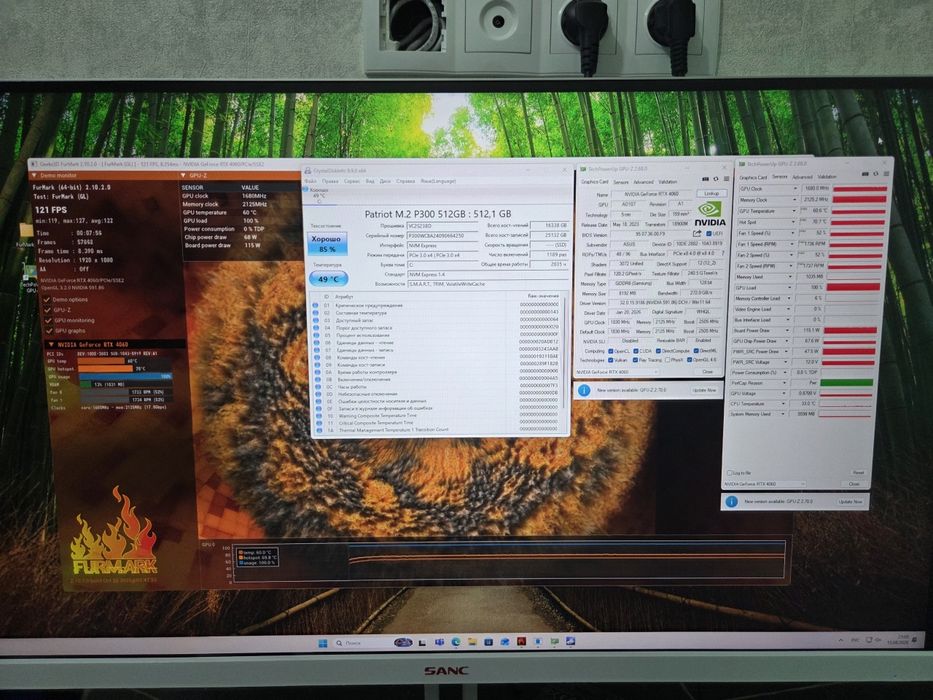Click the BIOS export share icon in GPU-Z
Screen dimensions: 933x700
(697, 233)
